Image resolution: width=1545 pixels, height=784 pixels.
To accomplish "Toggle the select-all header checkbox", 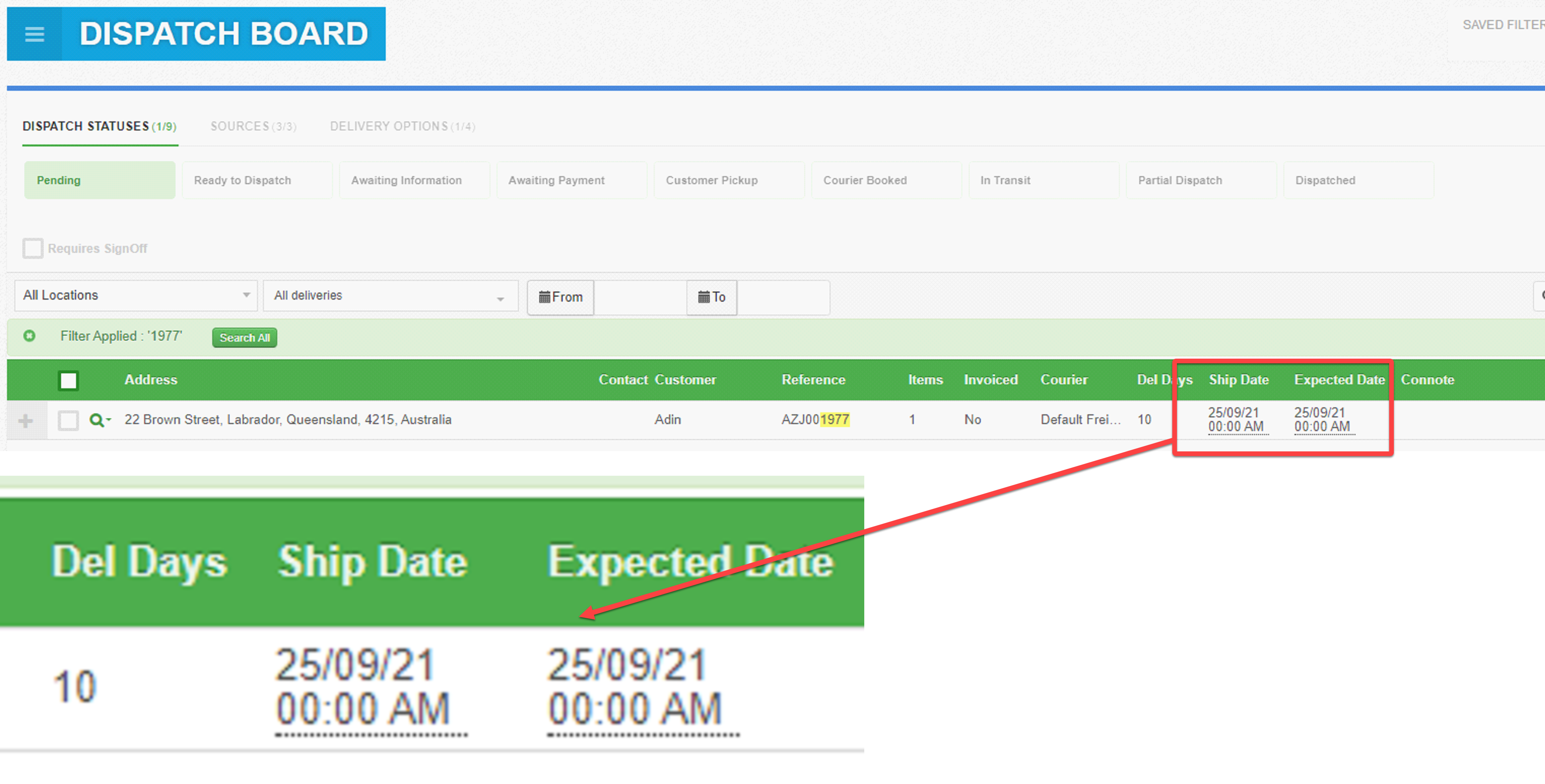I will click(x=68, y=380).
